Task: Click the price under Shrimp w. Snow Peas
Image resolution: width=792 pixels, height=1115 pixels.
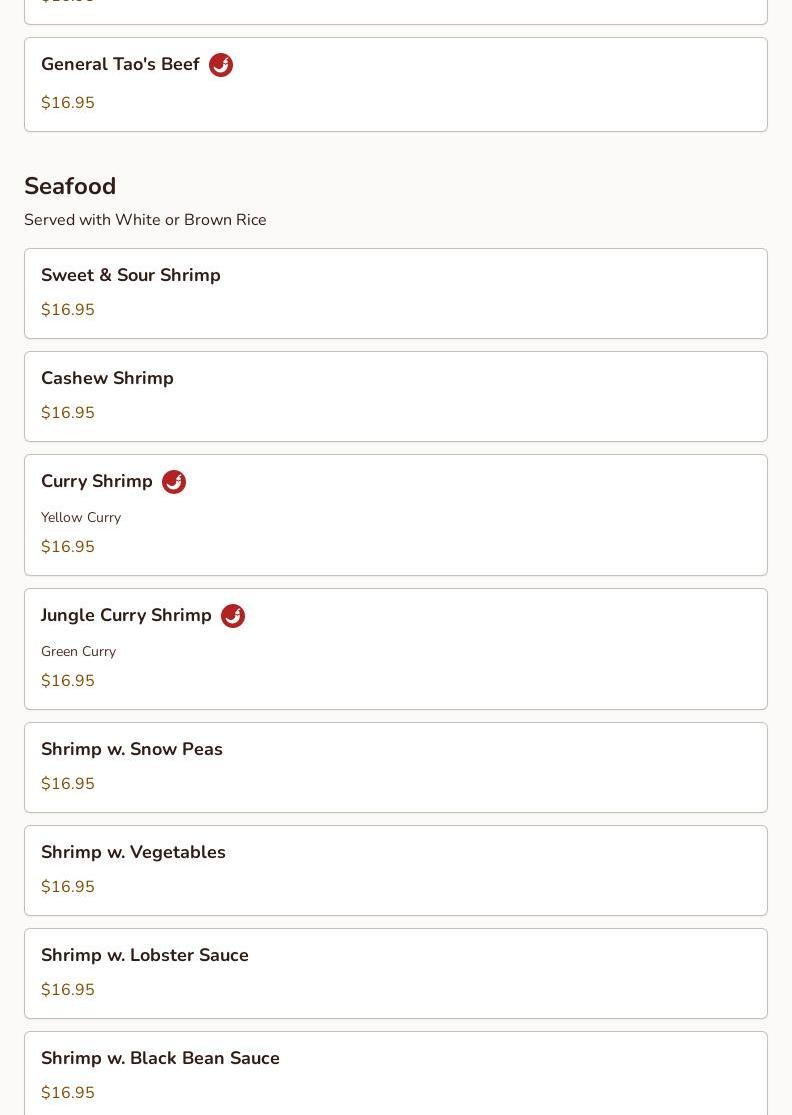Action: click(68, 784)
